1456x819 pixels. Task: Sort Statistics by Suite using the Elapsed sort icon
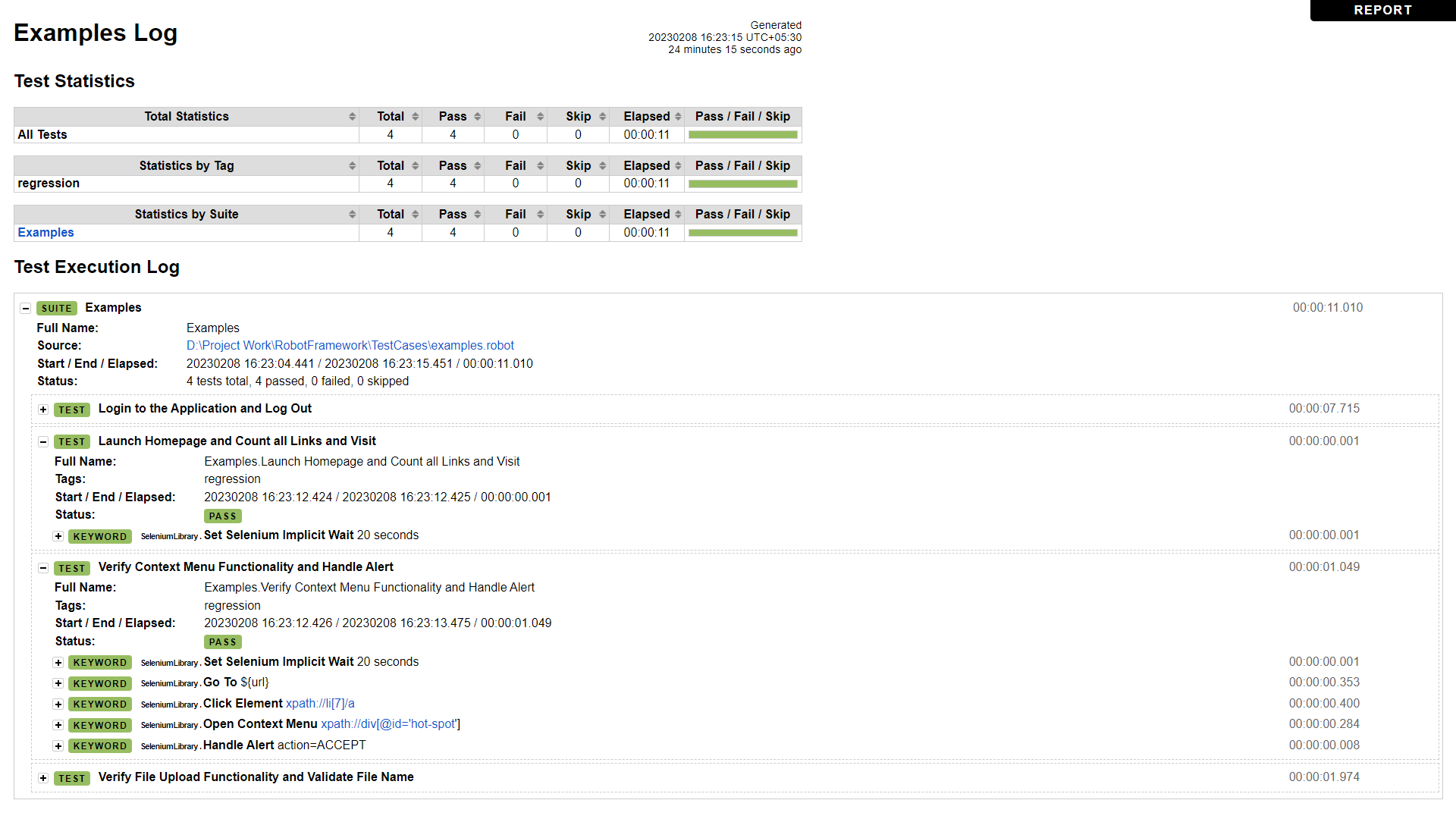677,214
